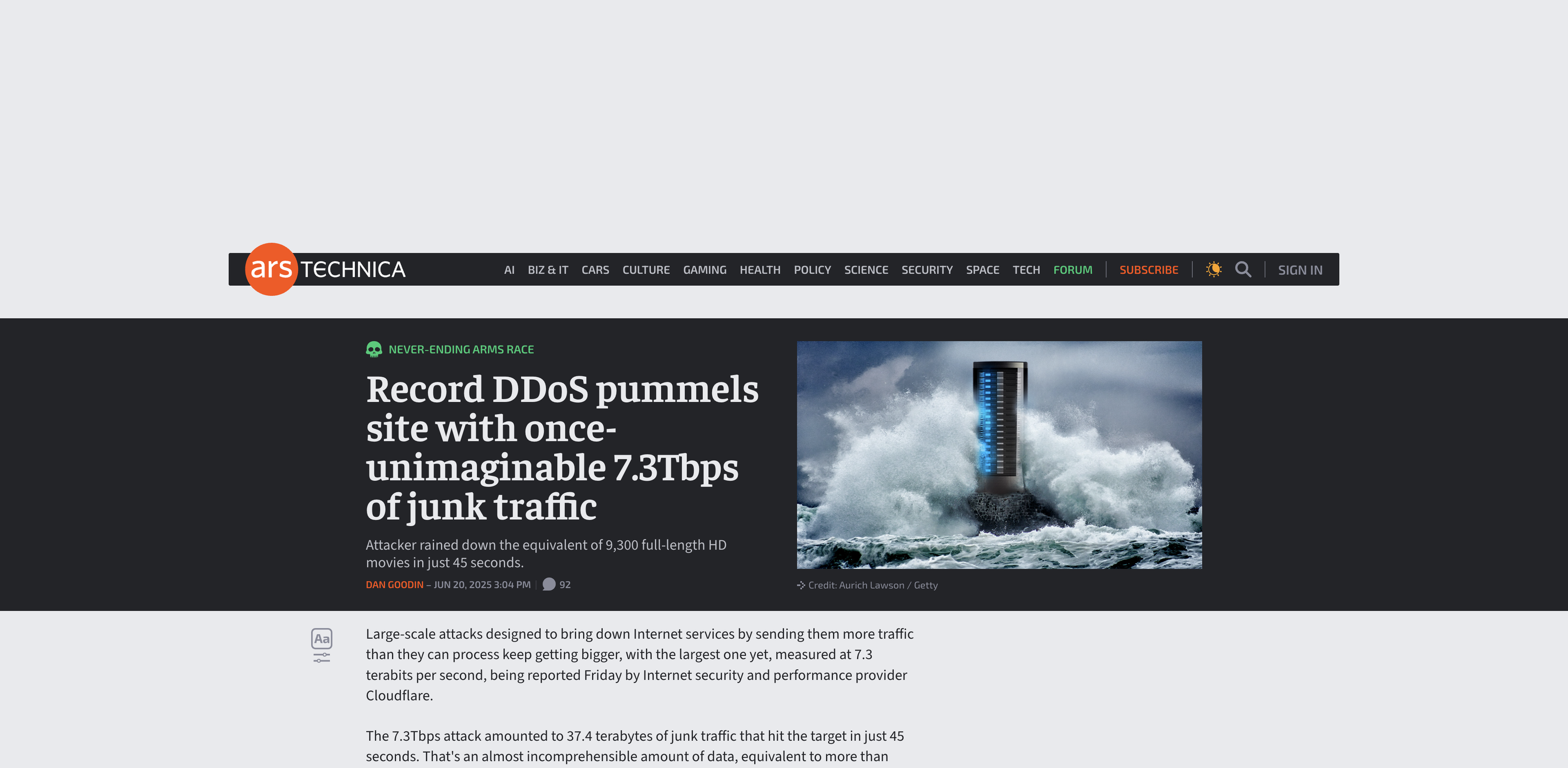Open the Gaming section
This screenshot has width=1568, height=768.
tap(704, 270)
